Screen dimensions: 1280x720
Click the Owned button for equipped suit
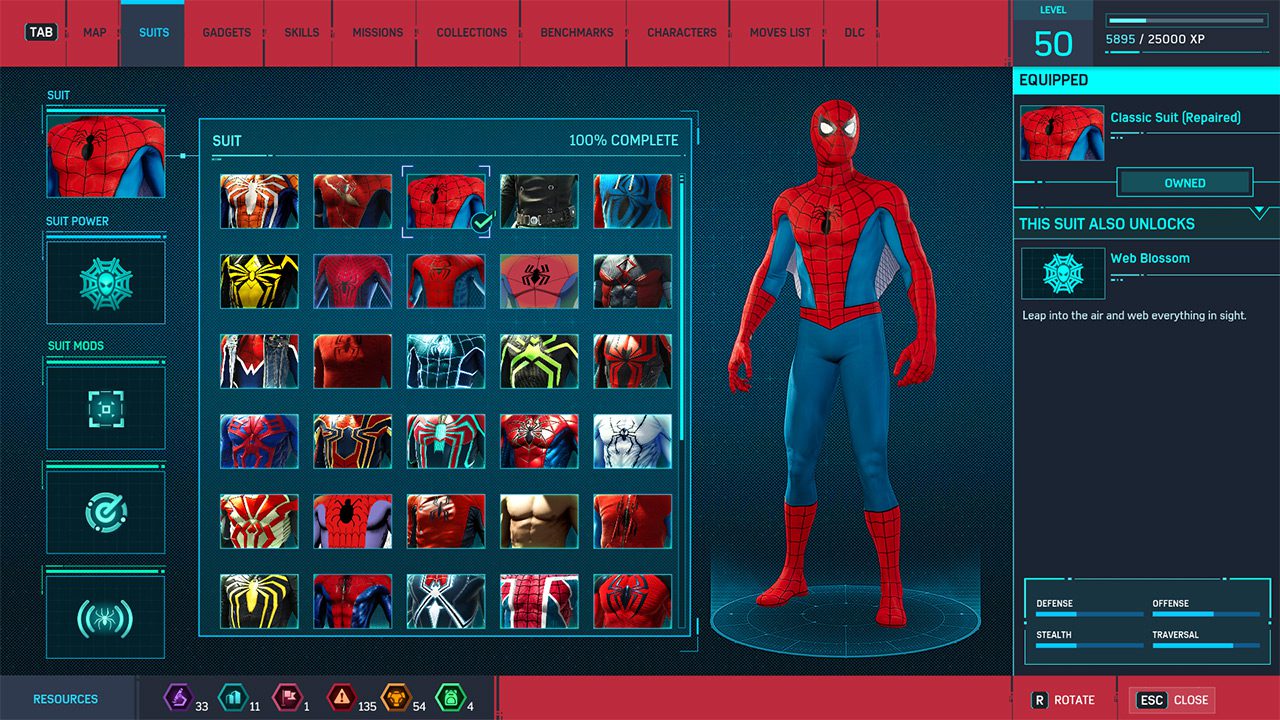[1184, 183]
